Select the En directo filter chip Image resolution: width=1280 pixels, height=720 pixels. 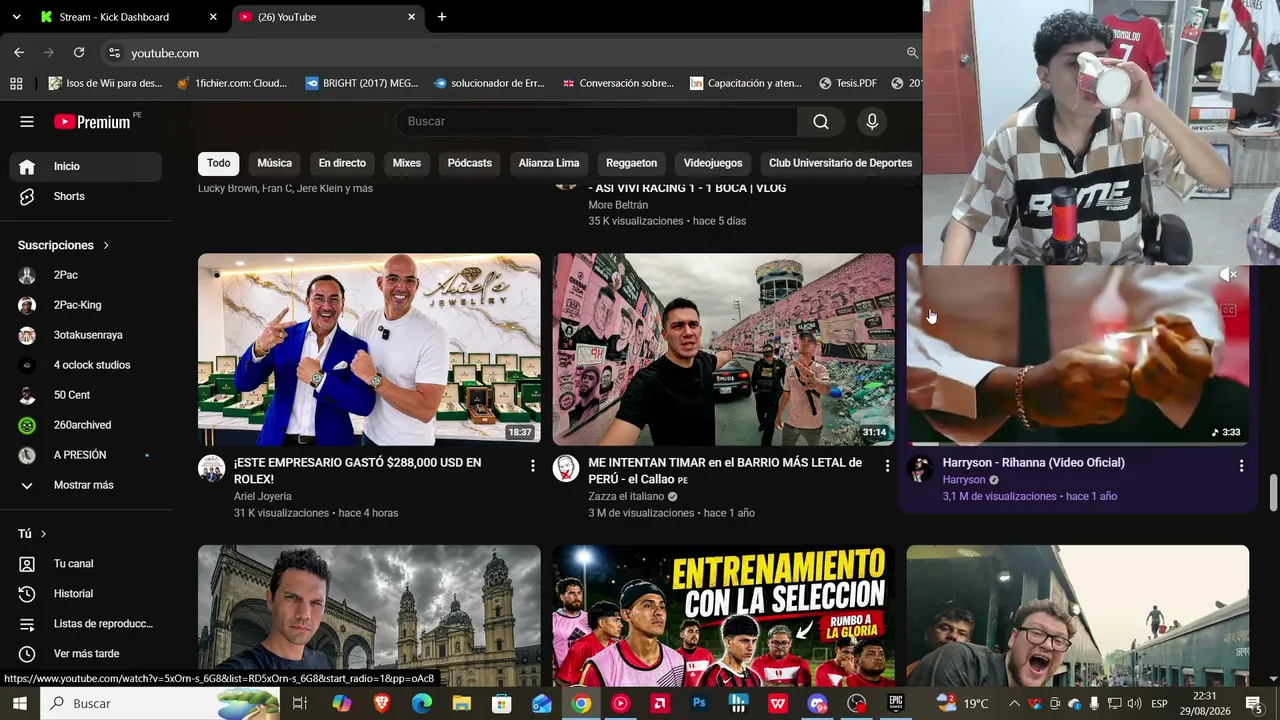(342, 163)
